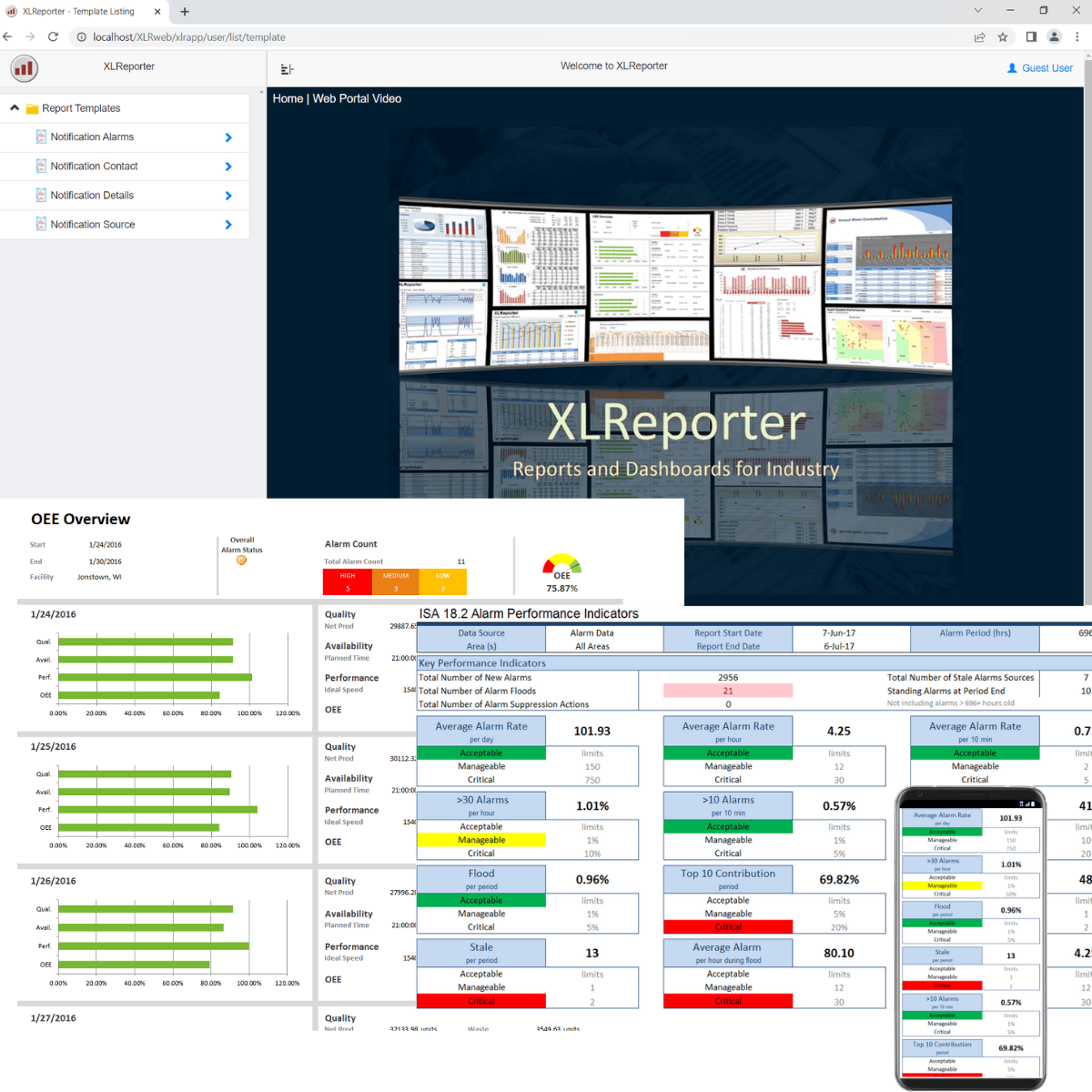Click the site information icon

point(81,37)
